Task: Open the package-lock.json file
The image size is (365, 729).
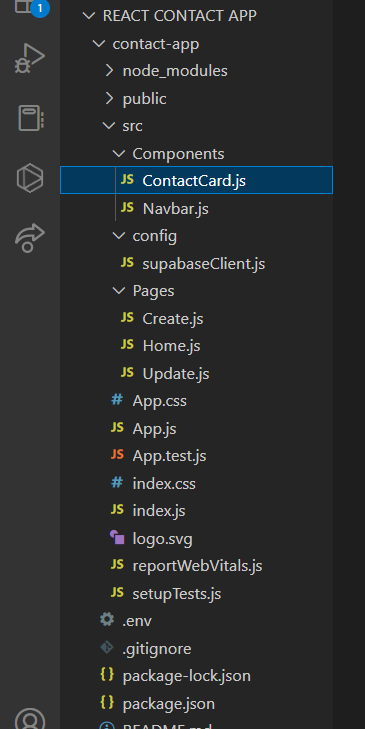Action: point(187,676)
